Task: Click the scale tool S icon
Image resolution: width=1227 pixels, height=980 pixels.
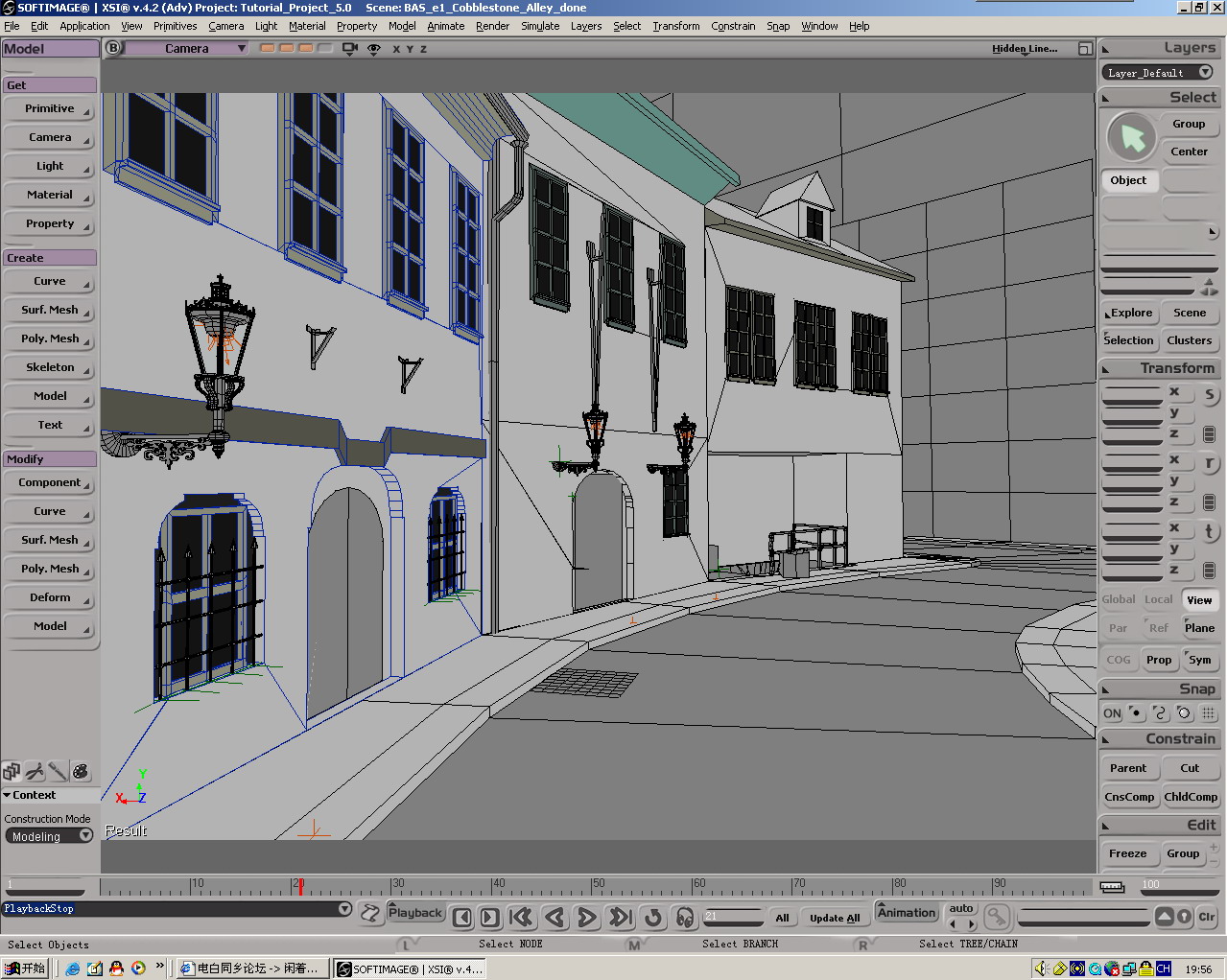Action: [1209, 395]
